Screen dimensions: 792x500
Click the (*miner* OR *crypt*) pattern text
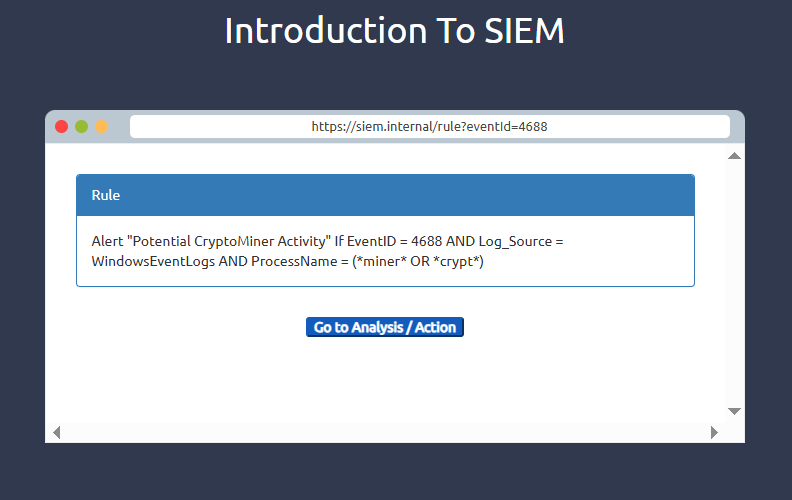coord(418,262)
